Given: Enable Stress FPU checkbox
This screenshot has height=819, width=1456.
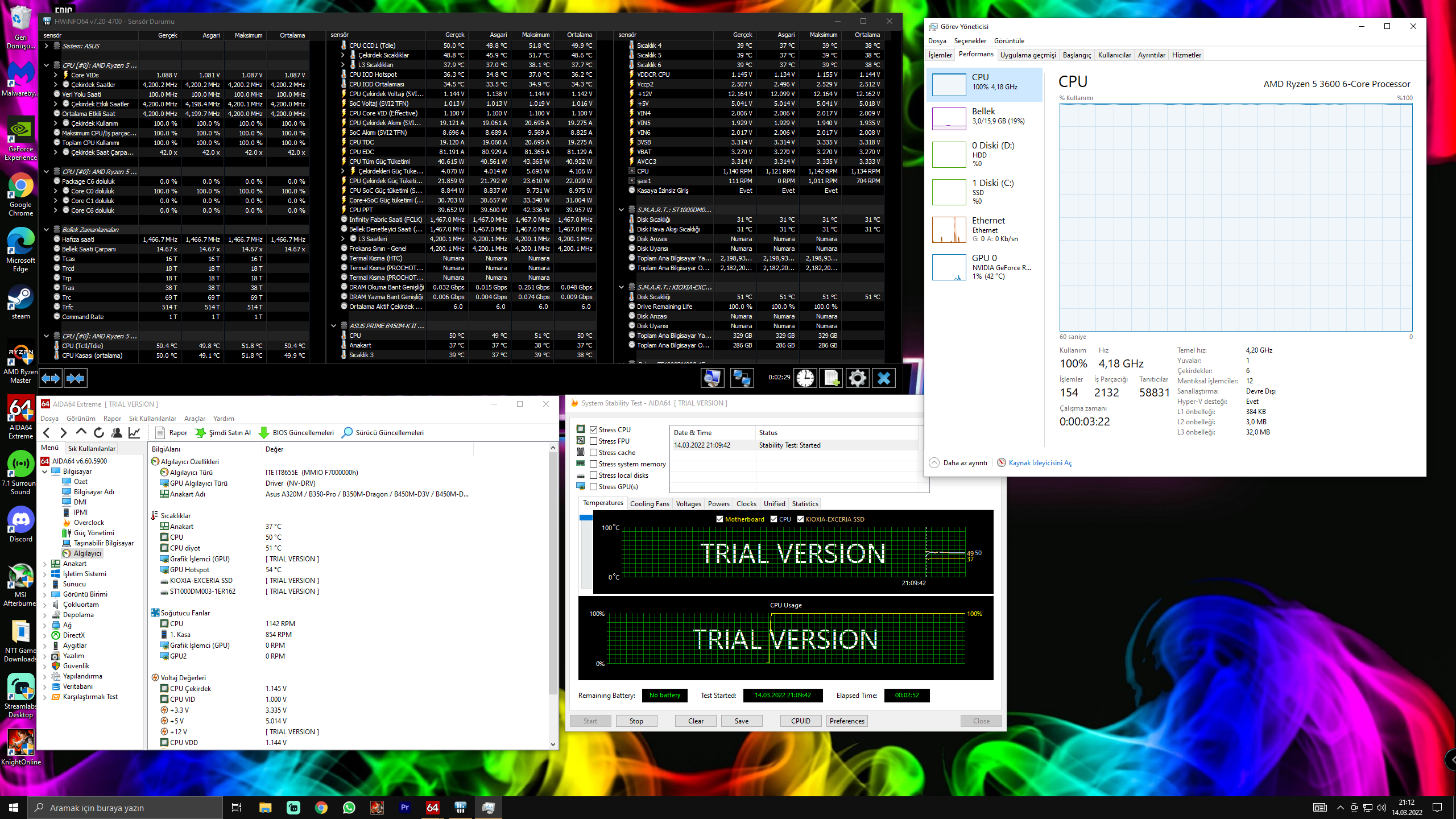Looking at the screenshot, I should pos(594,441).
